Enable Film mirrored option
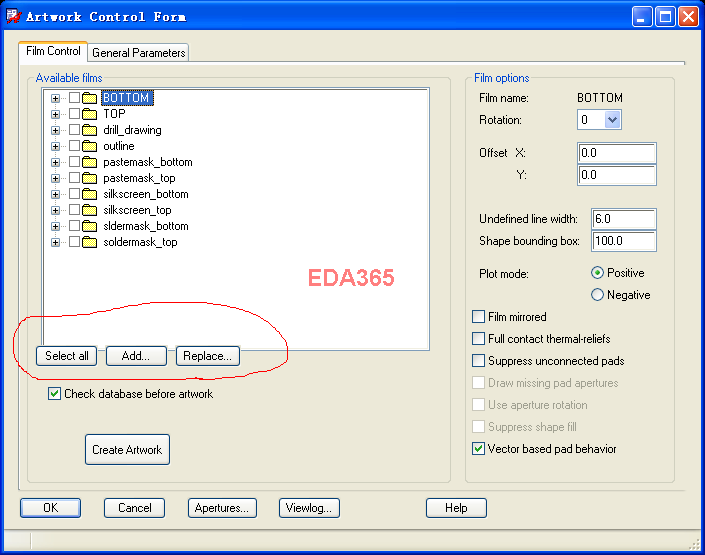The image size is (705, 555). 478,317
